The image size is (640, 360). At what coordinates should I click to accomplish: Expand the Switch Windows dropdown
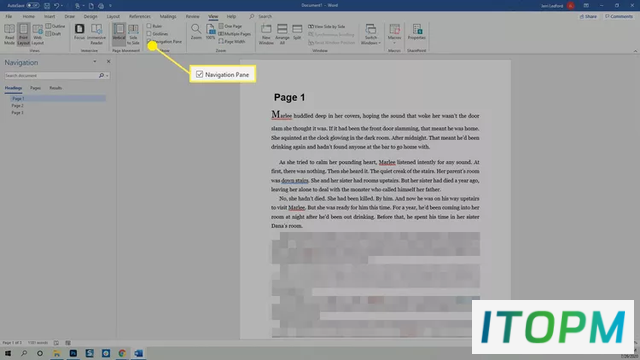(371, 34)
